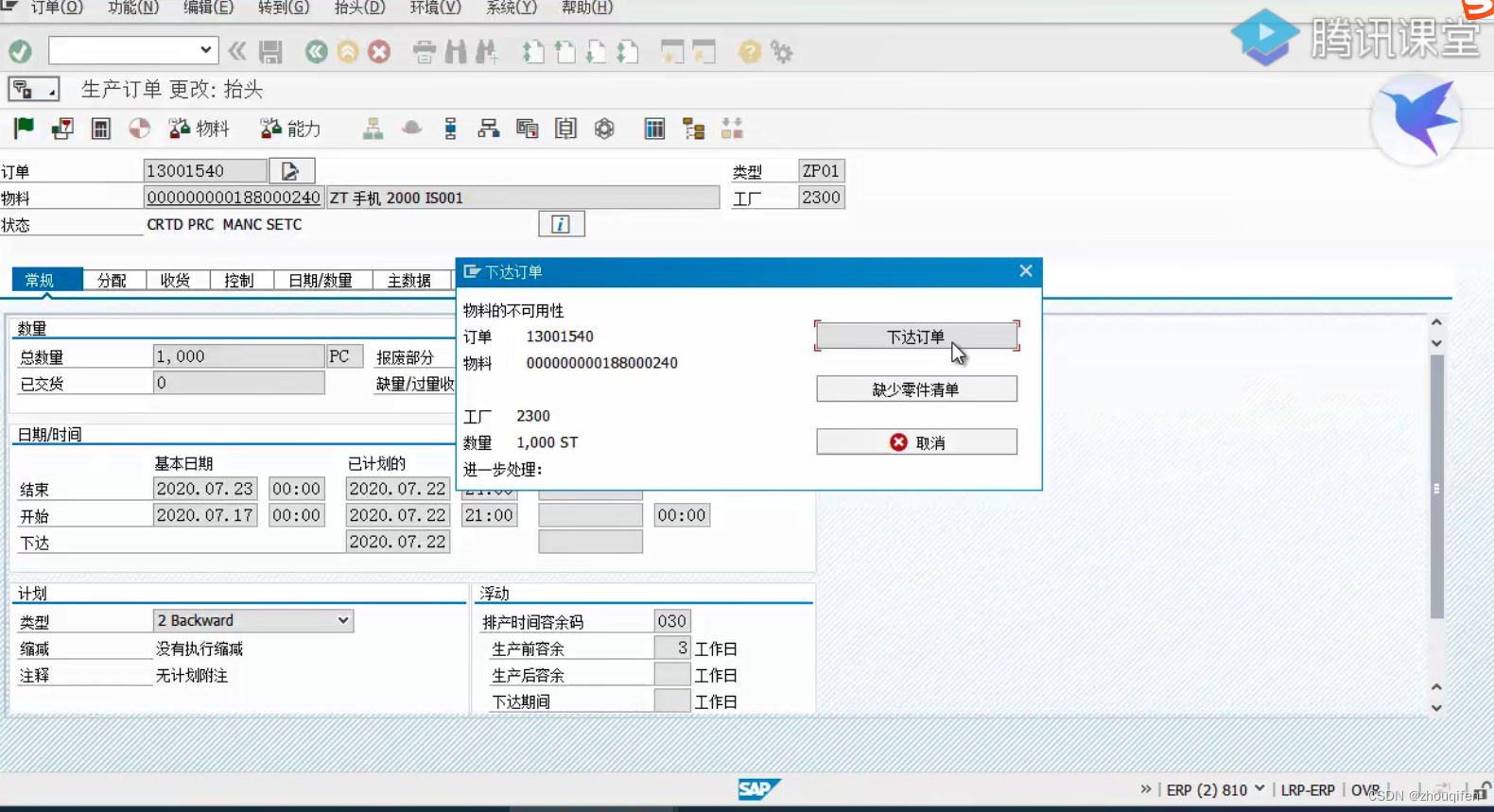Click the table grid icon in application toolbar
The width and height of the screenshot is (1494, 812).
pyautogui.click(x=654, y=128)
